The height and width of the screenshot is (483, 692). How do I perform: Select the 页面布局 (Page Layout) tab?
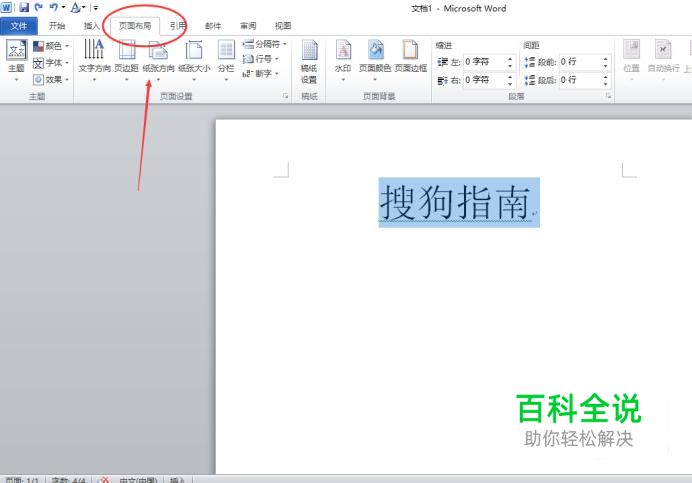pyautogui.click(x=135, y=26)
